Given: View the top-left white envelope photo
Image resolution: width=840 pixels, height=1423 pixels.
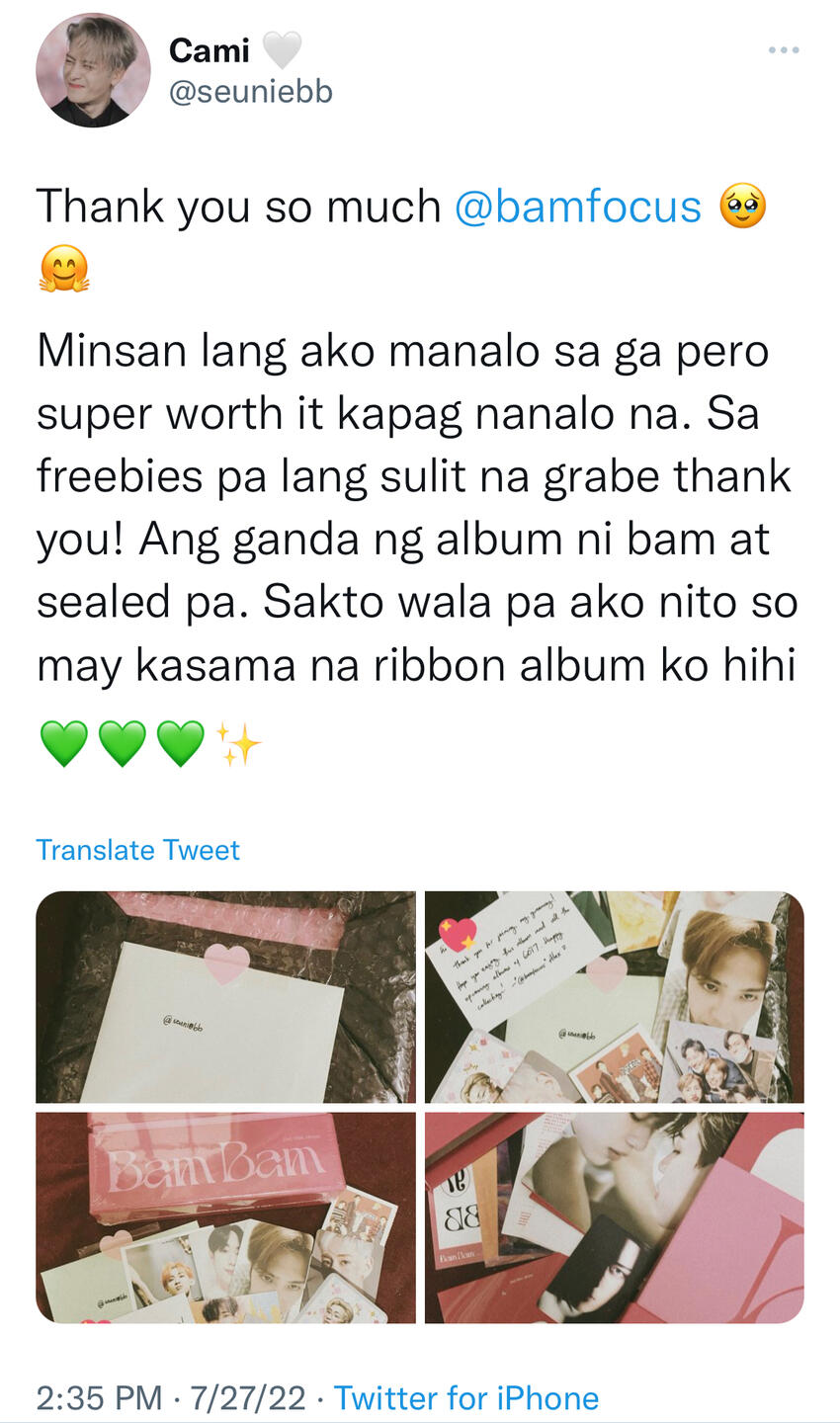Looking at the screenshot, I should click(225, 997).
